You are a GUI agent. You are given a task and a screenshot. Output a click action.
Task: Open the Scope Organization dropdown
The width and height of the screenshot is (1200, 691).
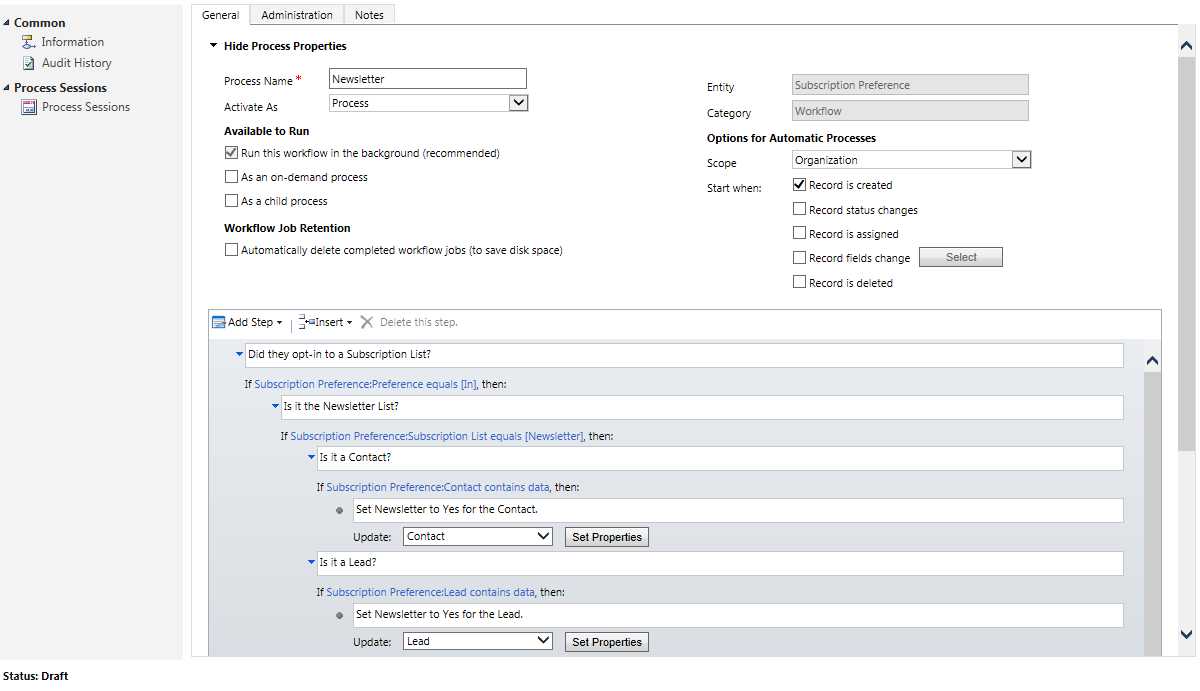tap(1020, 160)
